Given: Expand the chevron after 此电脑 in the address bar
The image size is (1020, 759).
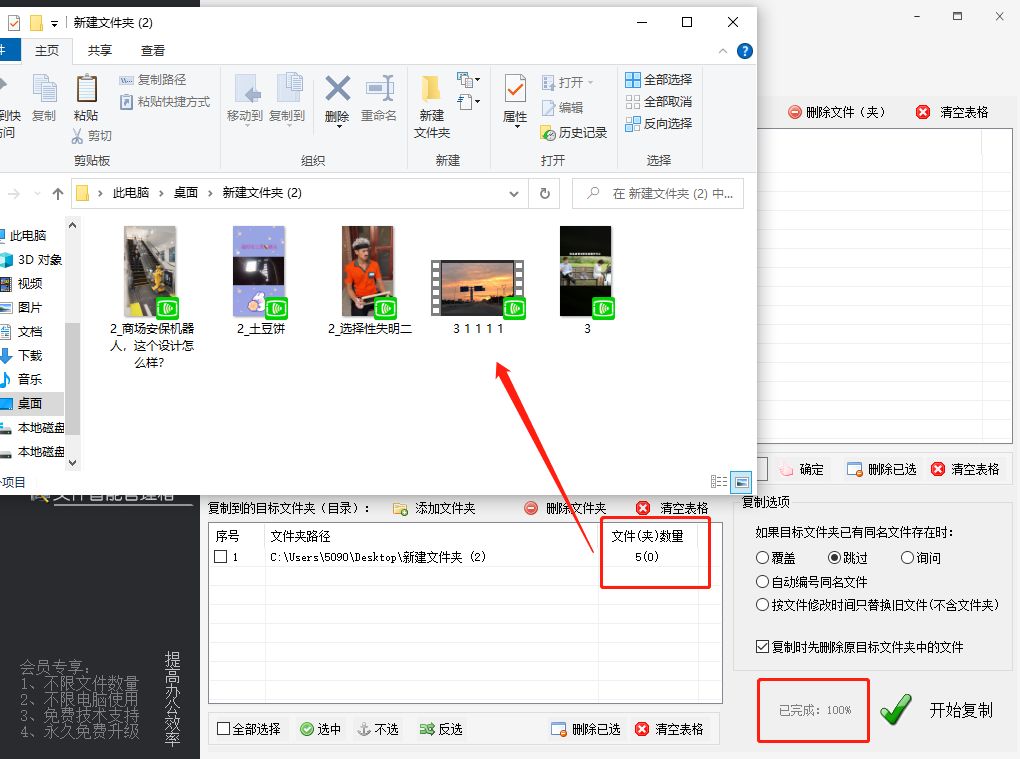Looking at the screenshot, I should coord(161,193).
